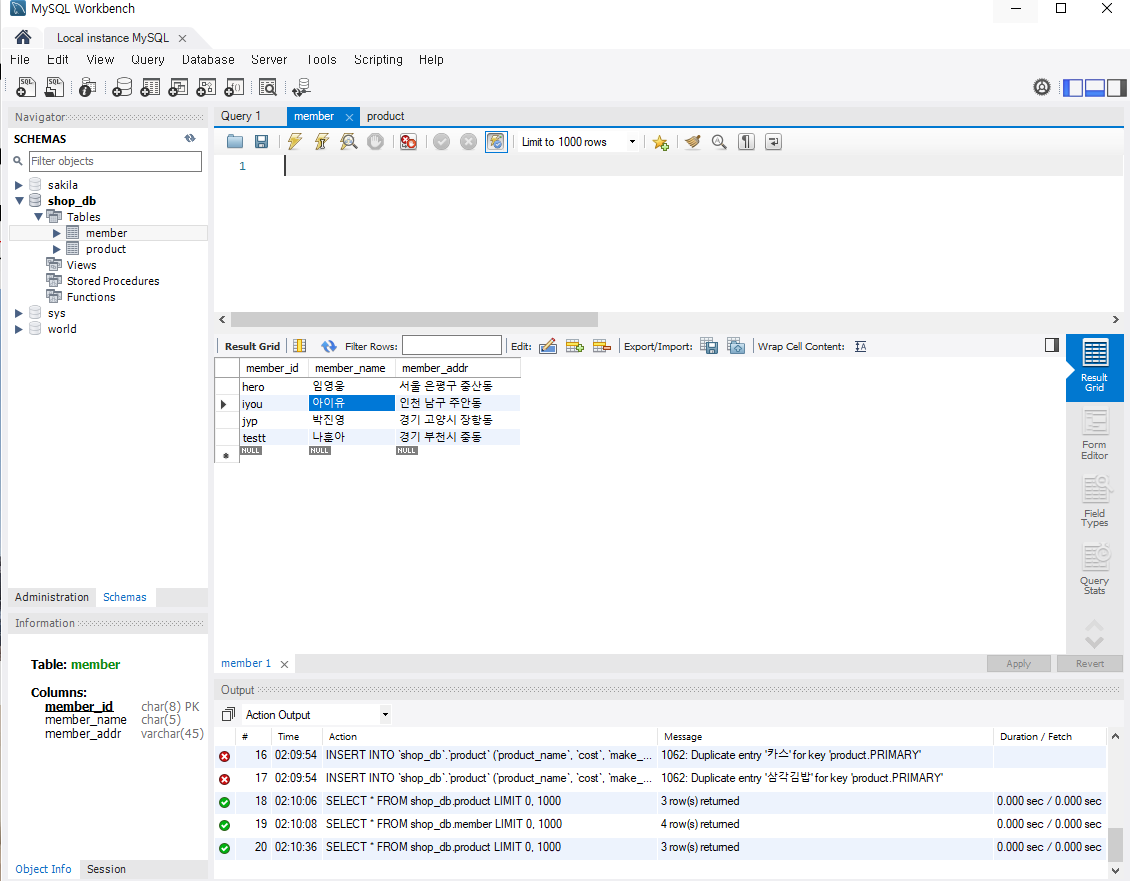Viewport: 1131px width, 881px height.
Task: Click the Revert button
Action: pyautogui.click(x=1089, y=663)
